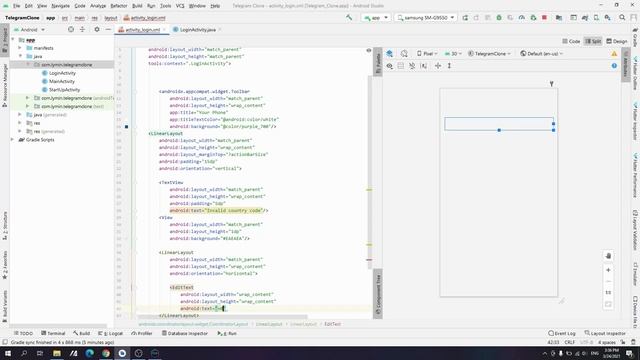This screenshot has height=360, width=640.
Task: Open the Profiler tool window
Action: pos(142,333)
